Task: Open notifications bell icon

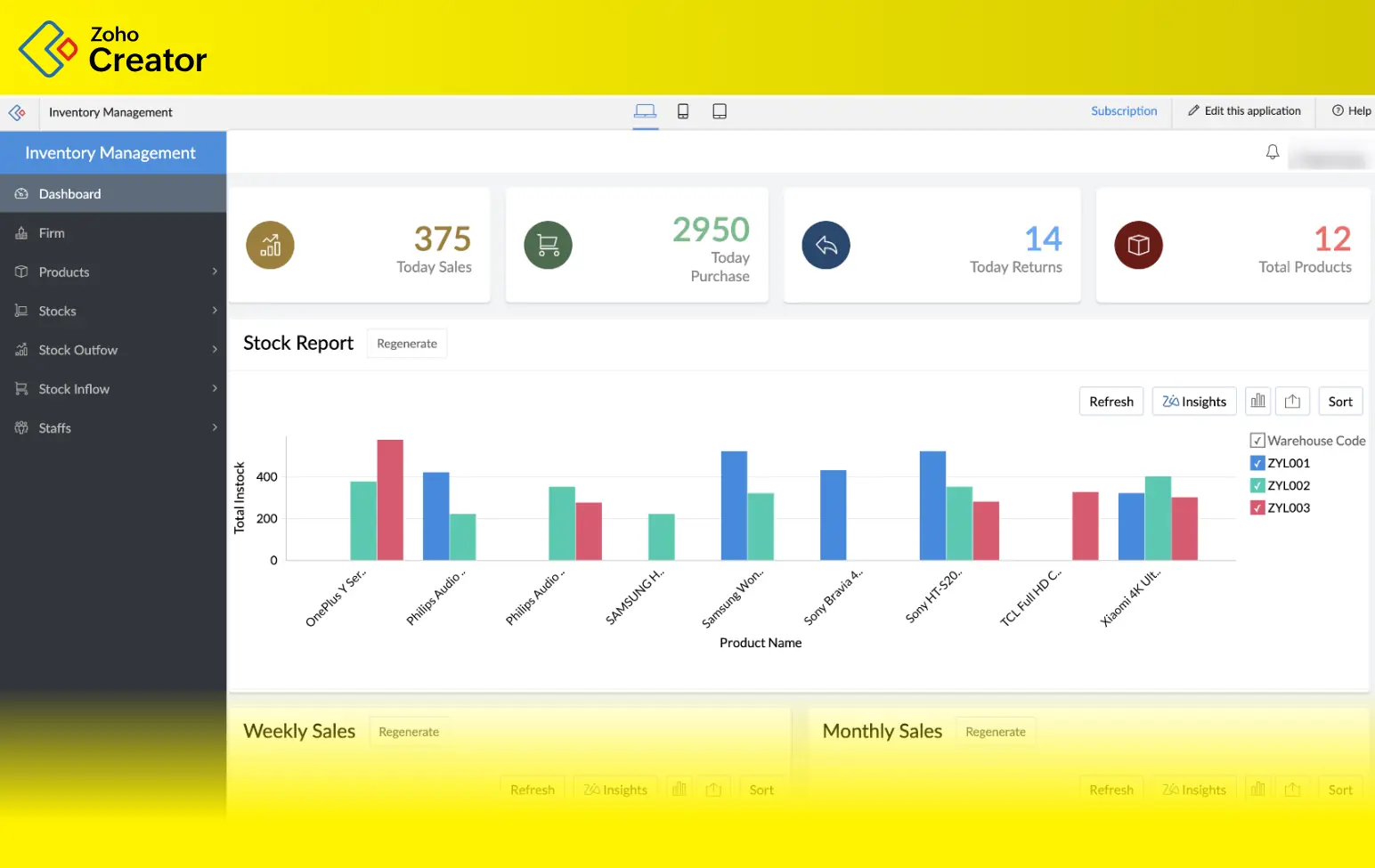Action: tap(1273, 152)
